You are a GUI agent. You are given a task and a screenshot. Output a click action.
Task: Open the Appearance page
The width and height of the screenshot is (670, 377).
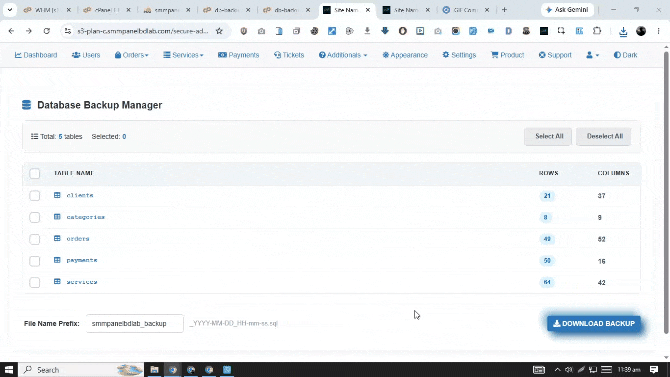tap(405, 55)
